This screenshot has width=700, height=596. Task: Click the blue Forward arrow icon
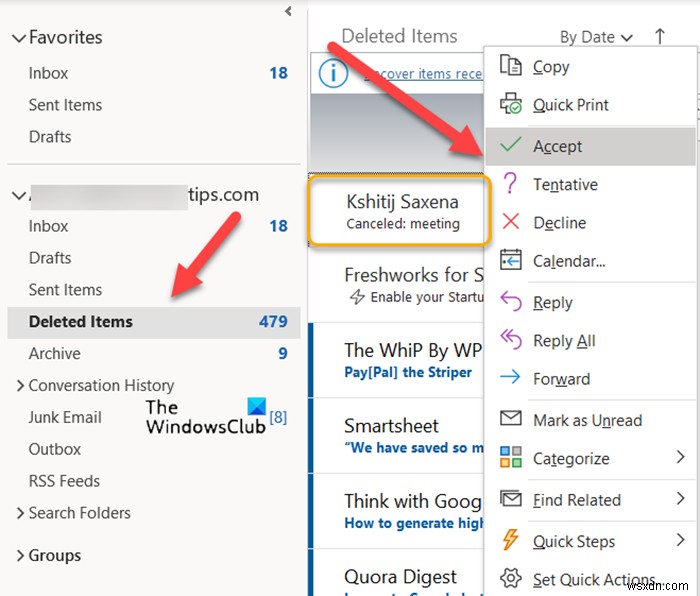click(510, 377)
